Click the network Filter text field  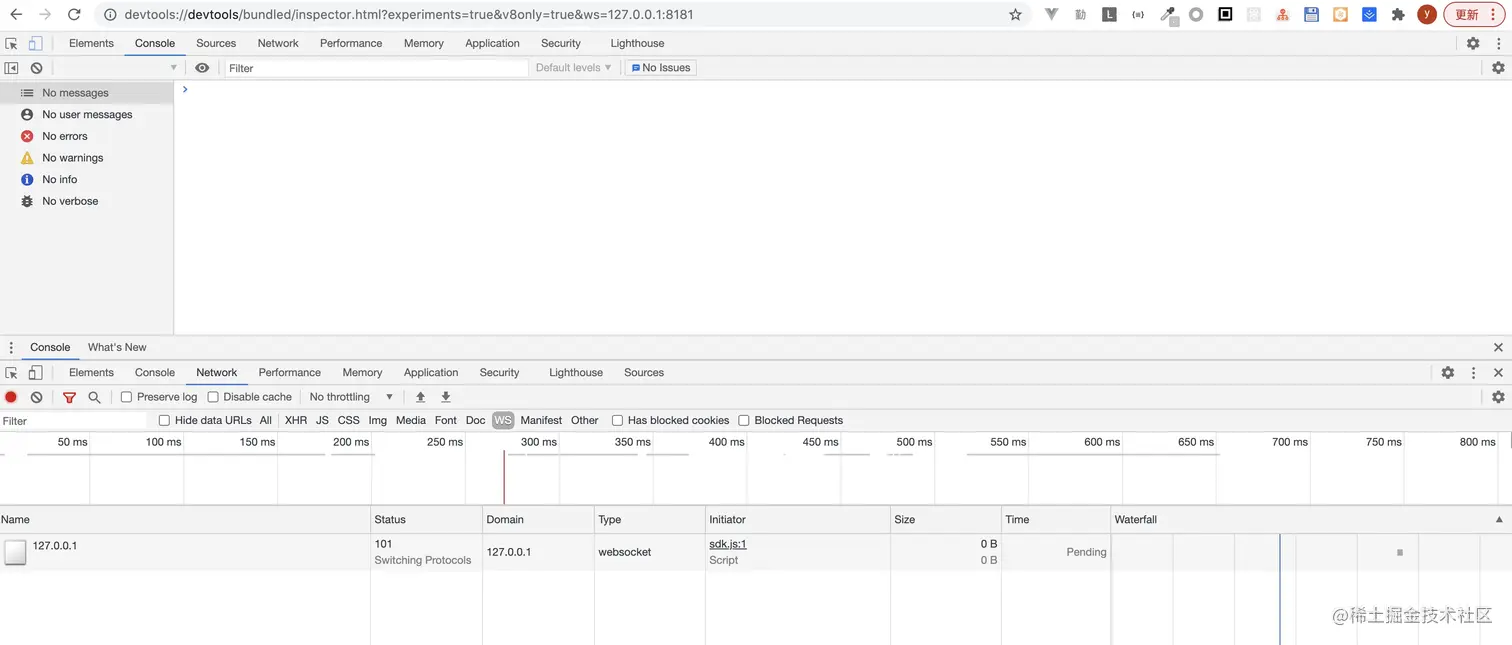click(74, 421)
